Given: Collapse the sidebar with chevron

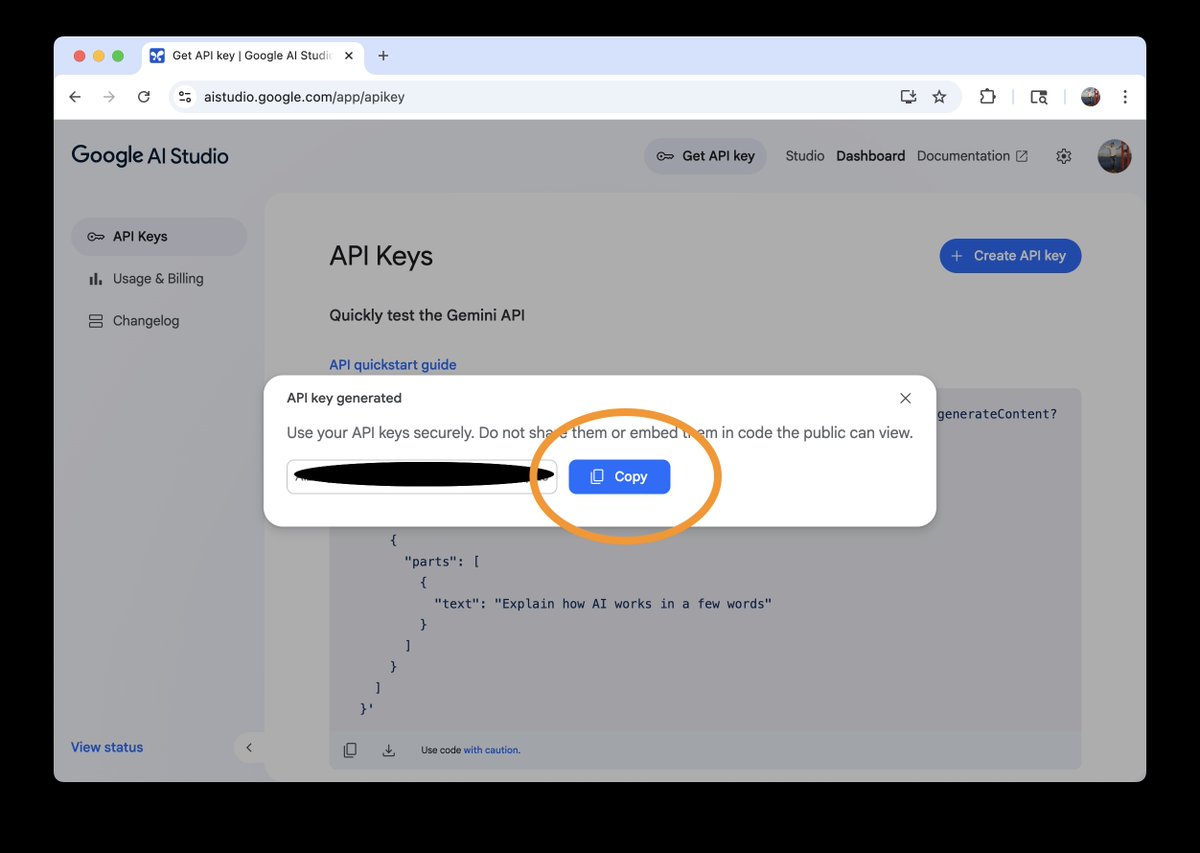Looking at the screenshot, I should coord(249,747).
